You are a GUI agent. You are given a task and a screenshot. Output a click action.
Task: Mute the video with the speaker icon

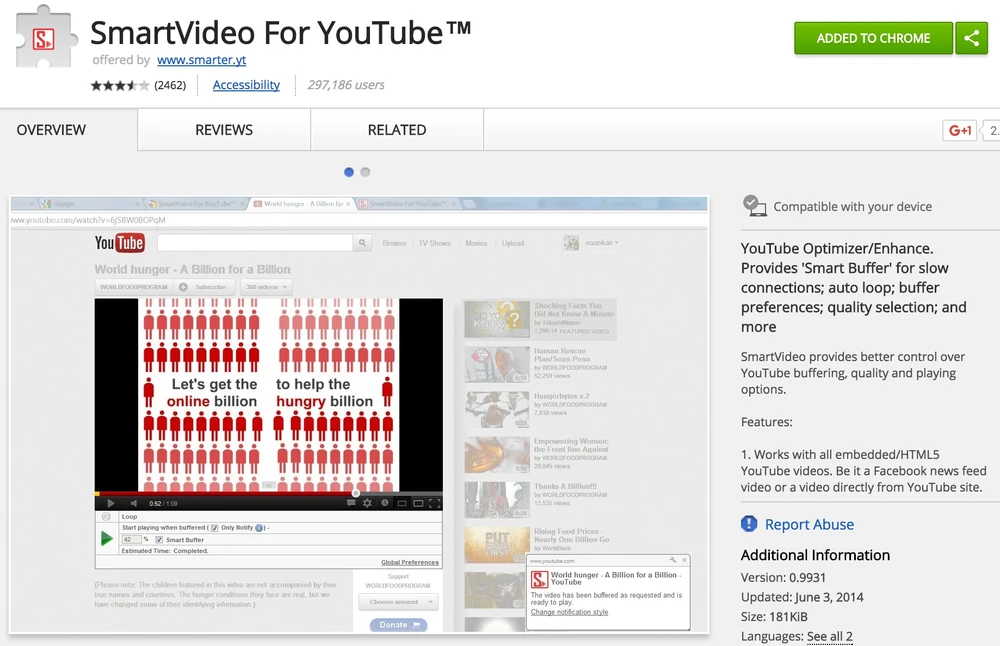click(x=134, y=503)
